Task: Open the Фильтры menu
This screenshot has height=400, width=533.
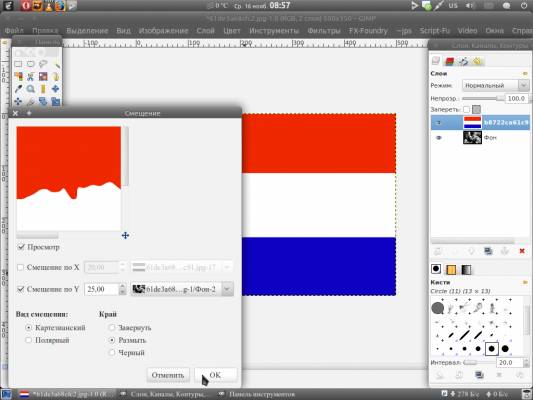Action: point(324,31)
